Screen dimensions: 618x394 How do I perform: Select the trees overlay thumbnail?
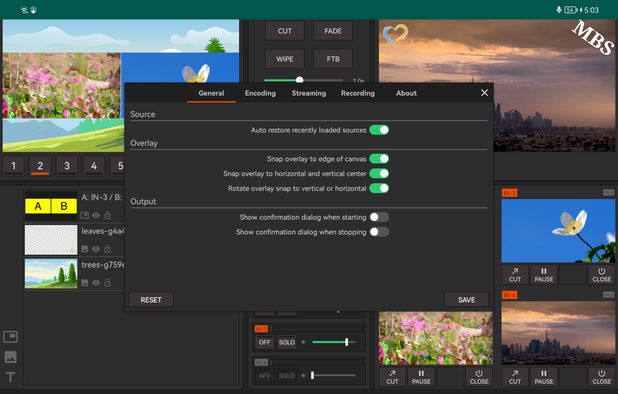tap(51, 273)
